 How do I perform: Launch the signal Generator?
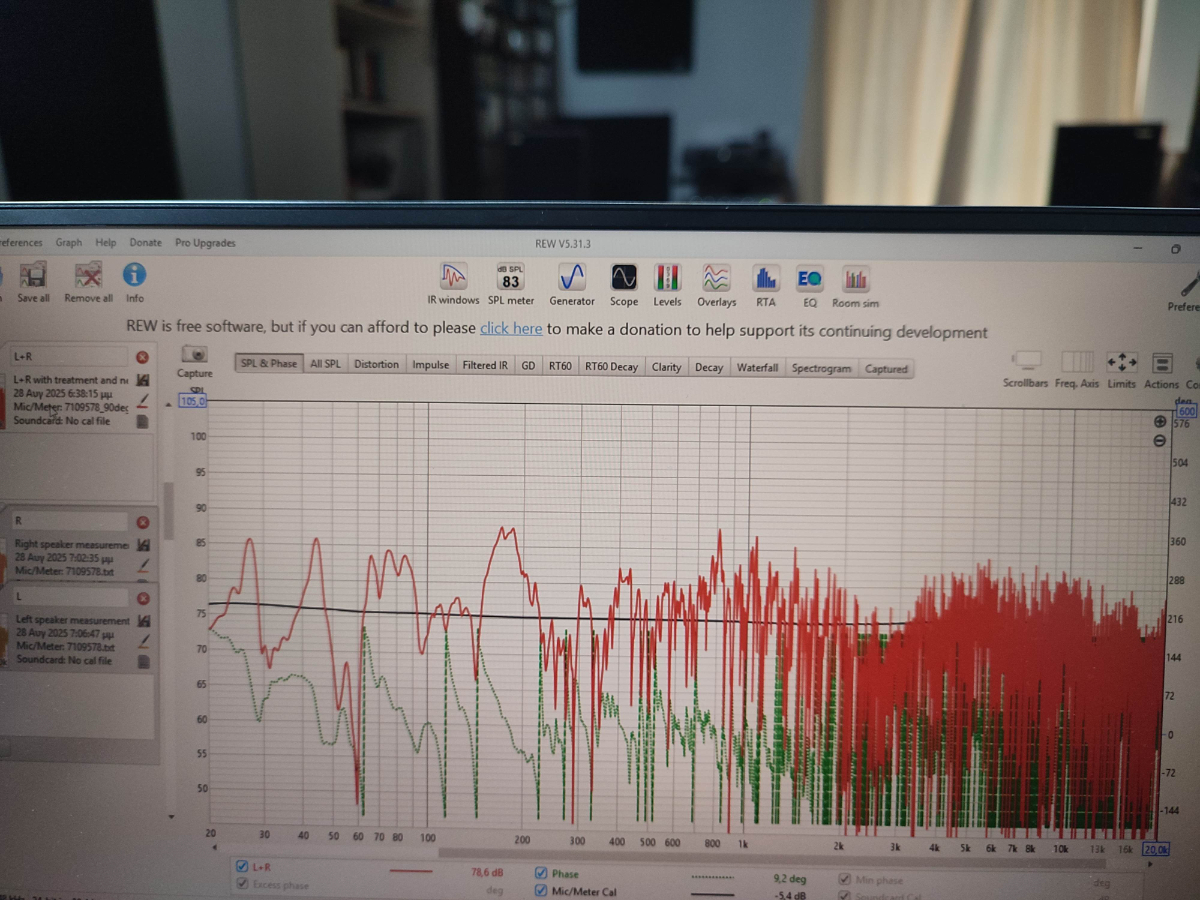(571, 279)
